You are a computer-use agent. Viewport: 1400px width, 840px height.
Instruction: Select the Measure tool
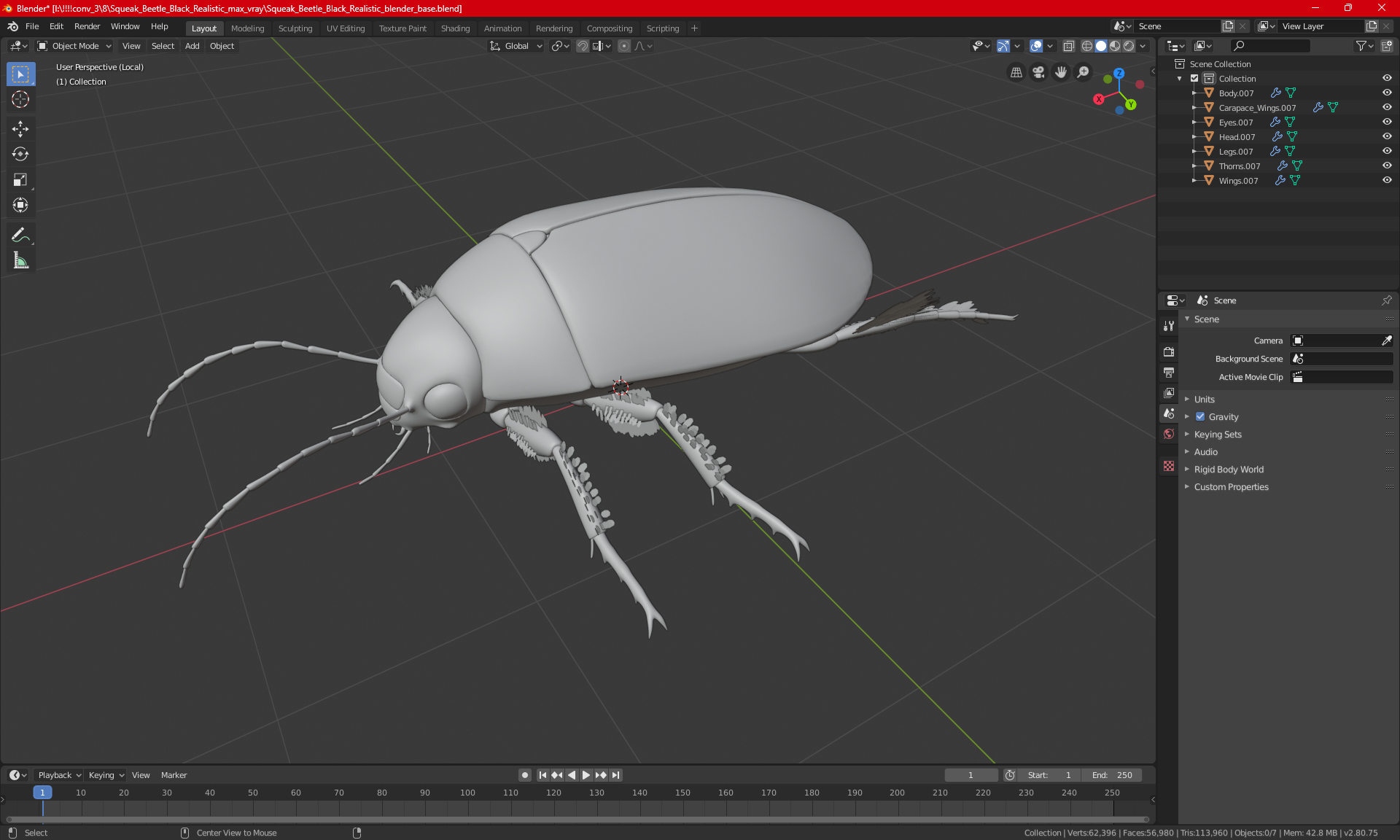[x=20, y=260]
